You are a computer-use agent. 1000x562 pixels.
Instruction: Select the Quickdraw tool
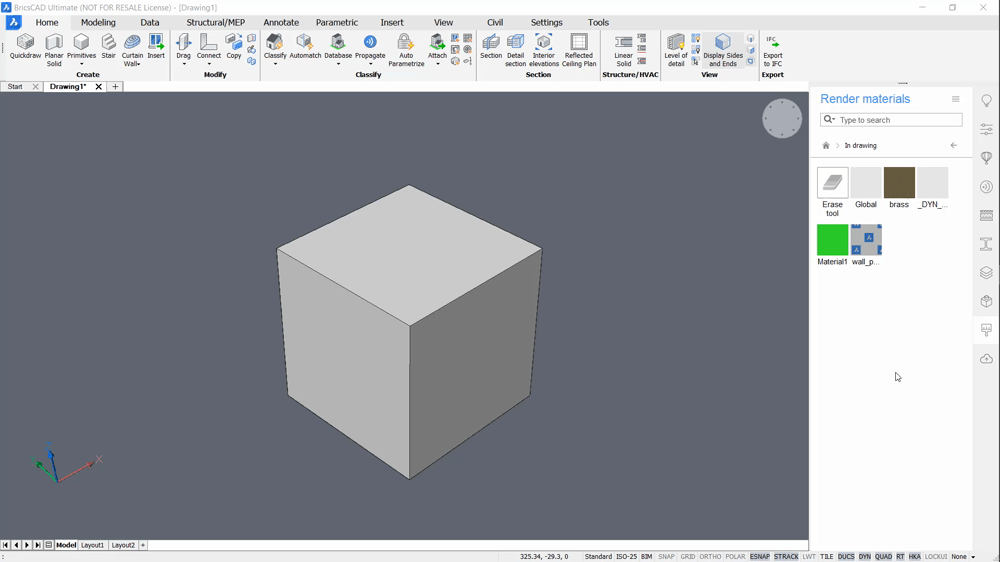pos(25,47)
